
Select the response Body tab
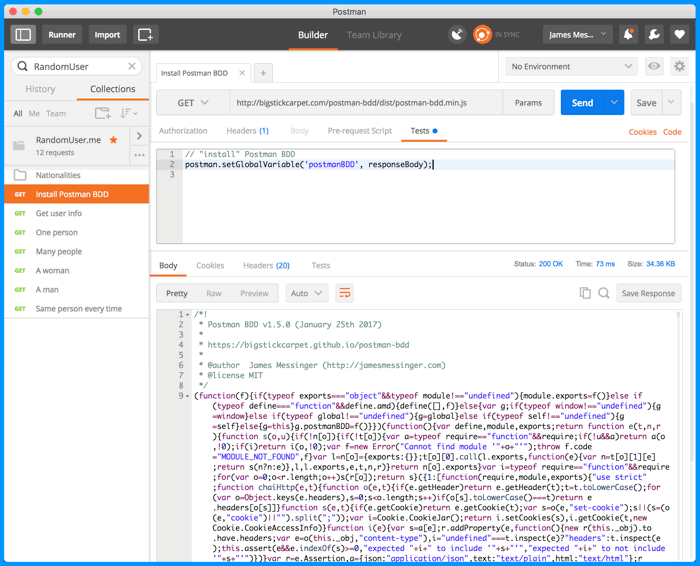[x=168, y=266]
